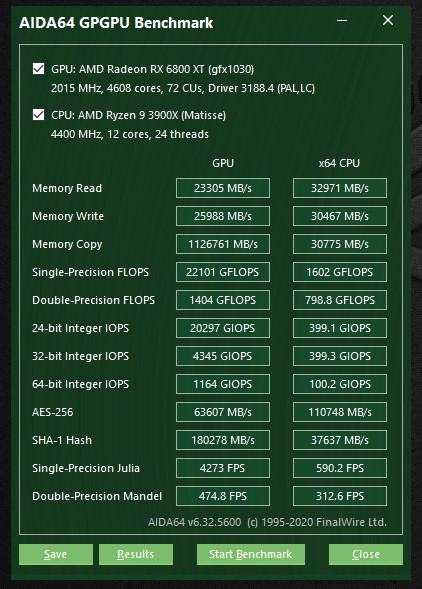Screen dimensions: 422x589
Task: Select the CPU AES-256 result 110748 MB/s
Action: pos(340,412)
